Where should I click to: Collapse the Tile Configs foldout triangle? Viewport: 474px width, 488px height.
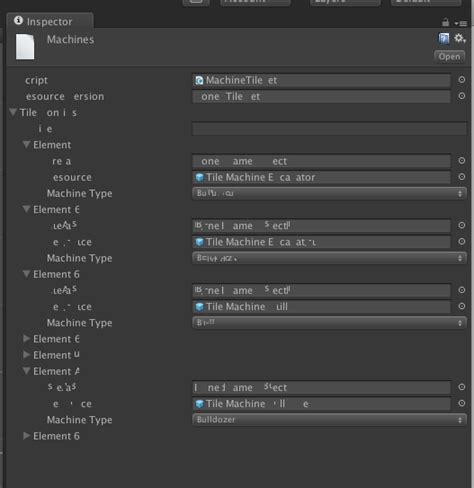point(13,112)
